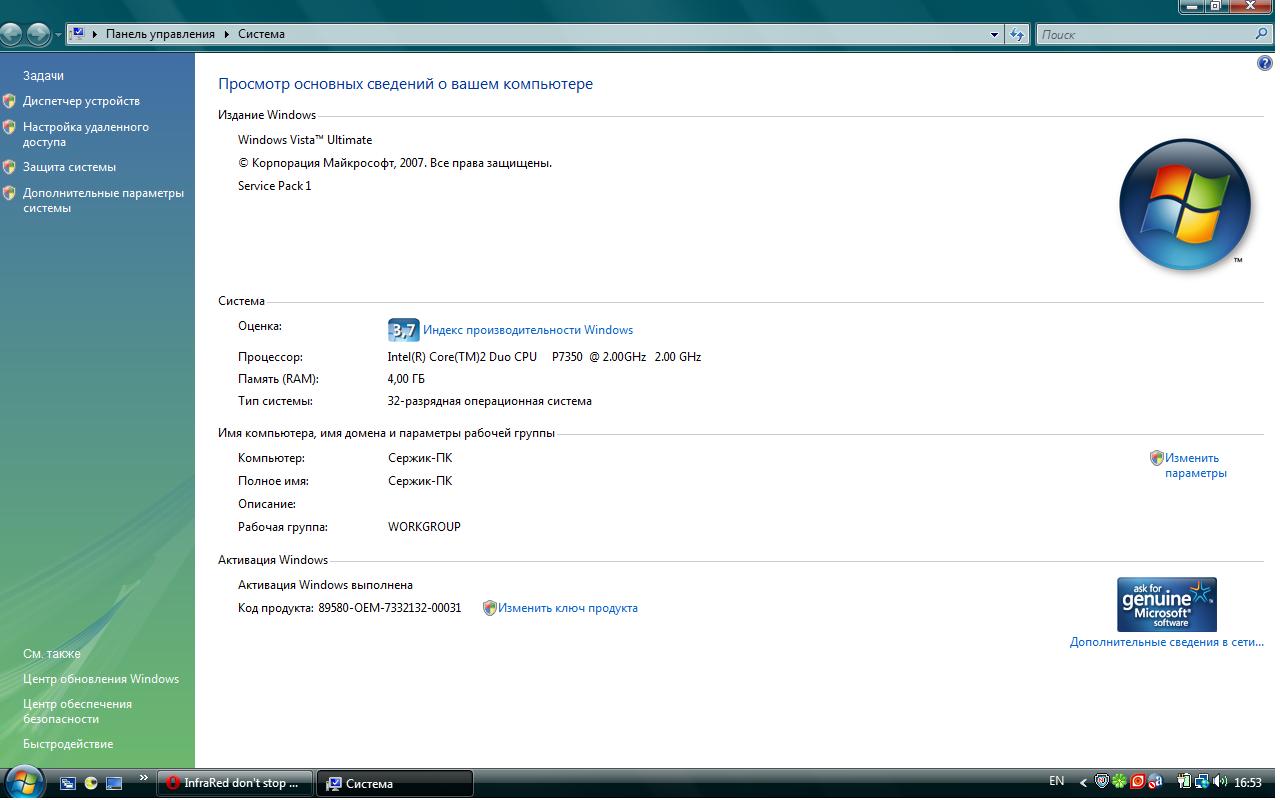Click product ID '89580-OEM-7332132-00031'

pyautogui.click(x=390, y=608)
